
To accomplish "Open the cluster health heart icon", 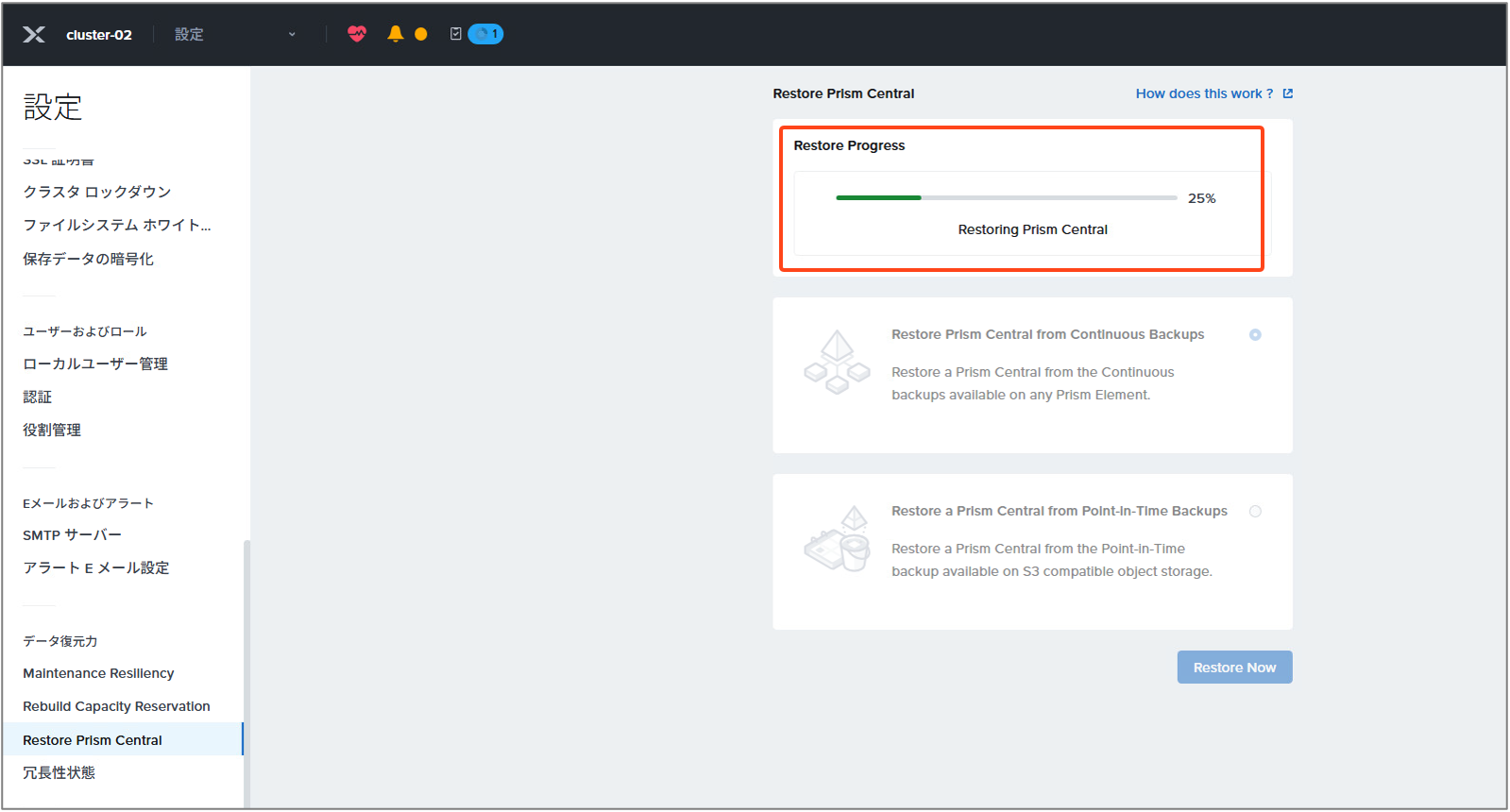I will pyautogui.click(x=357, y=34).
